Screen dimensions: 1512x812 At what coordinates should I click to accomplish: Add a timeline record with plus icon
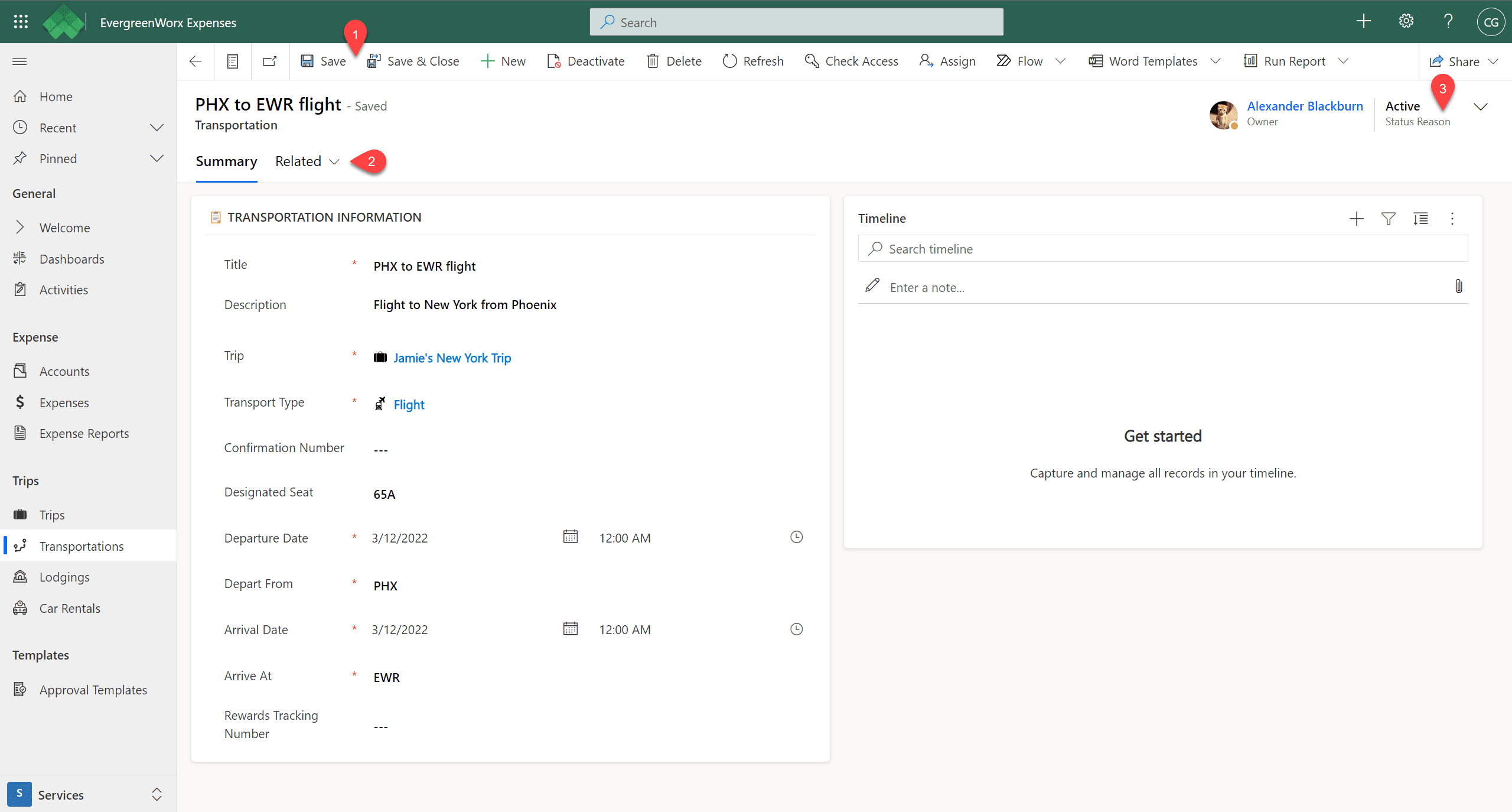1356,219
